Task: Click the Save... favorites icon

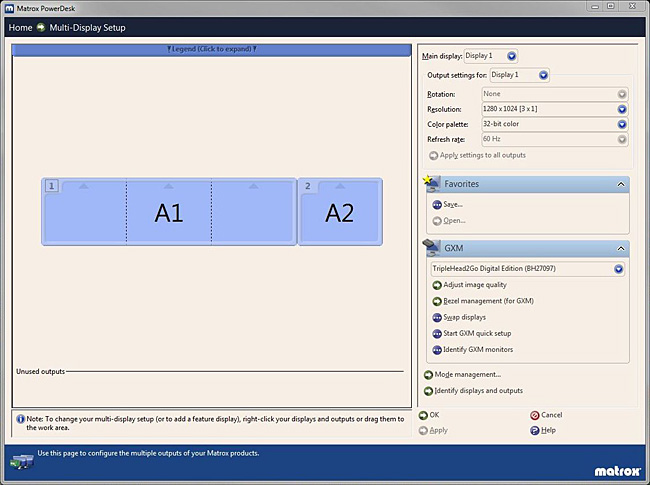Action: (437, 205)
